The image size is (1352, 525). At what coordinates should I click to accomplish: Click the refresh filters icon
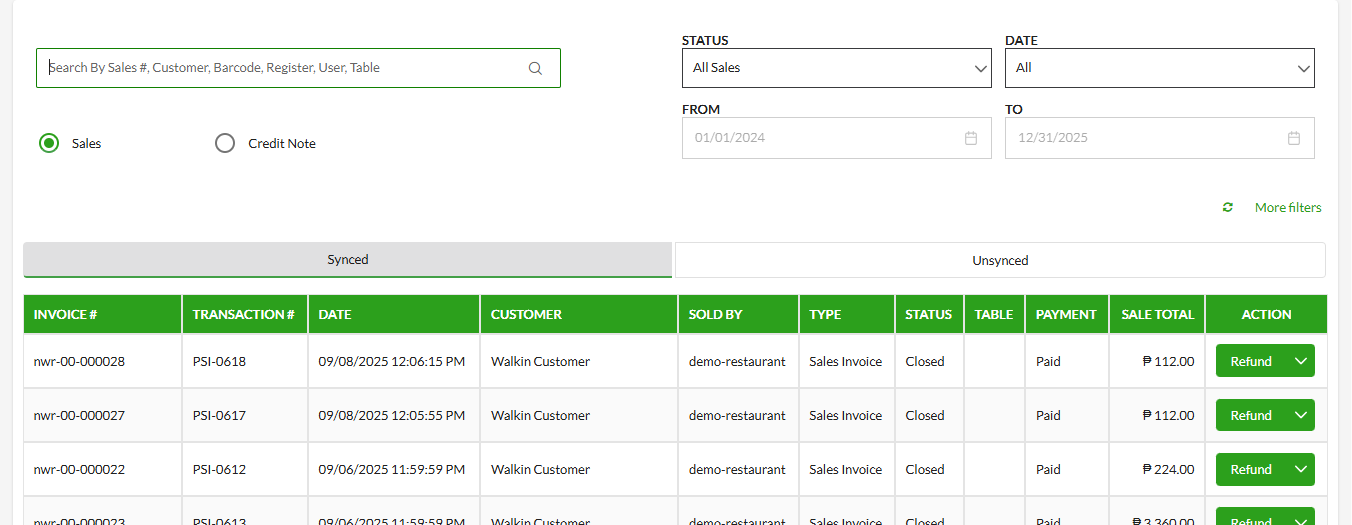(x=1227, y=208)
